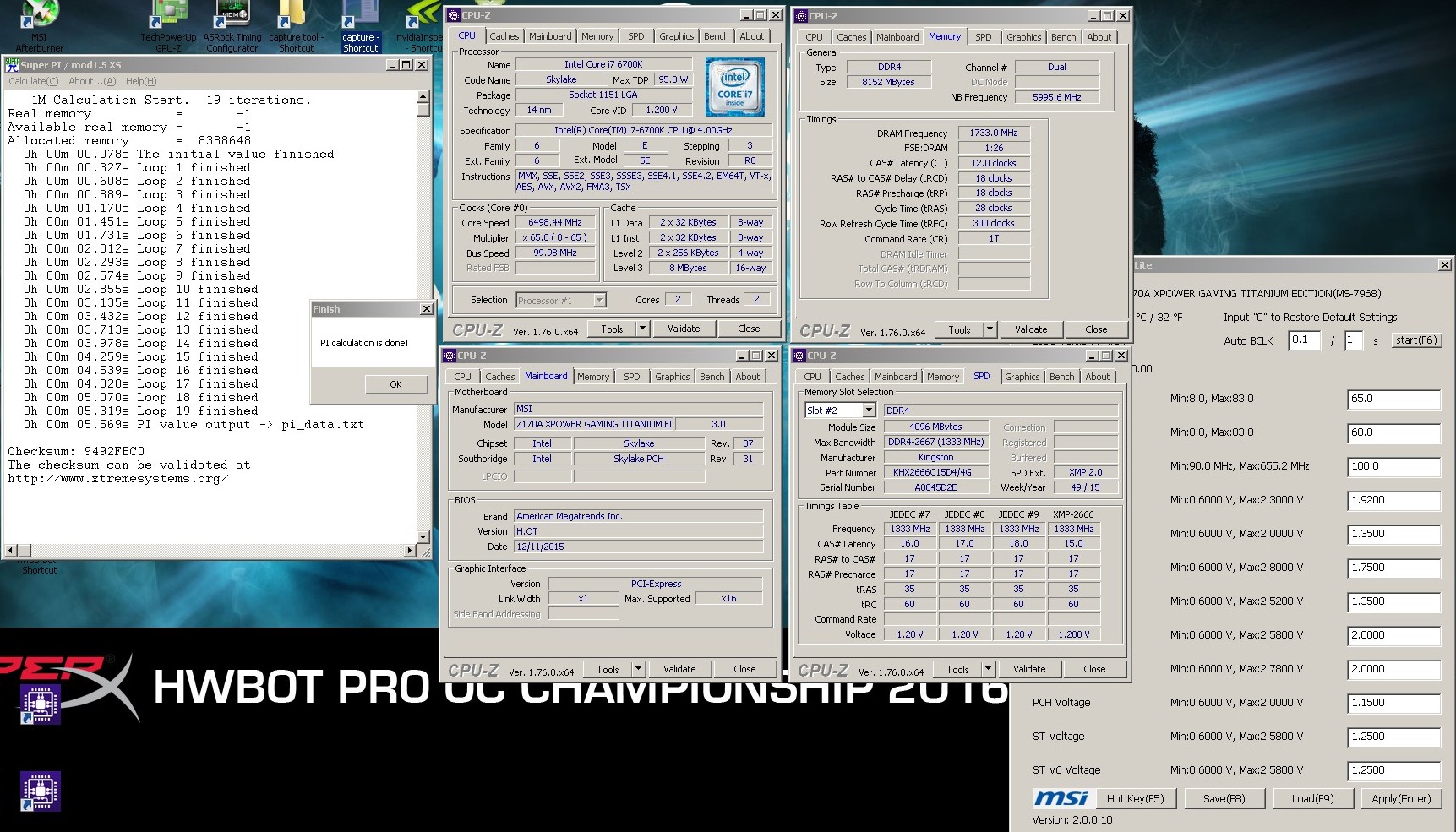Click Save(F8) button

pyautogui.click(x=1224, y=798)
